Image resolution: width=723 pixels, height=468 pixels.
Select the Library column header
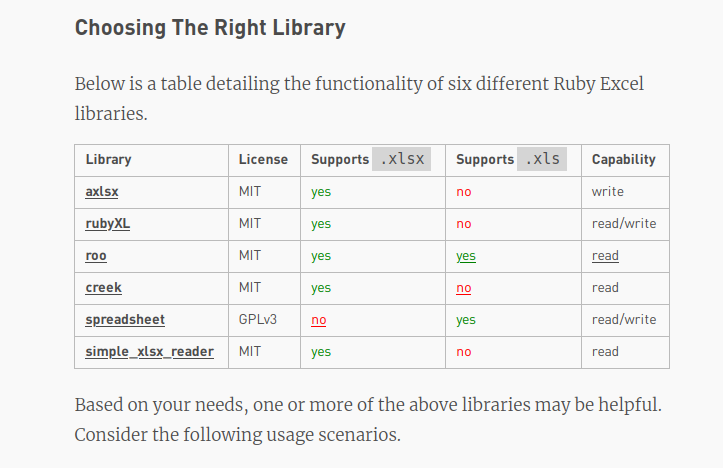coord(108,159)
